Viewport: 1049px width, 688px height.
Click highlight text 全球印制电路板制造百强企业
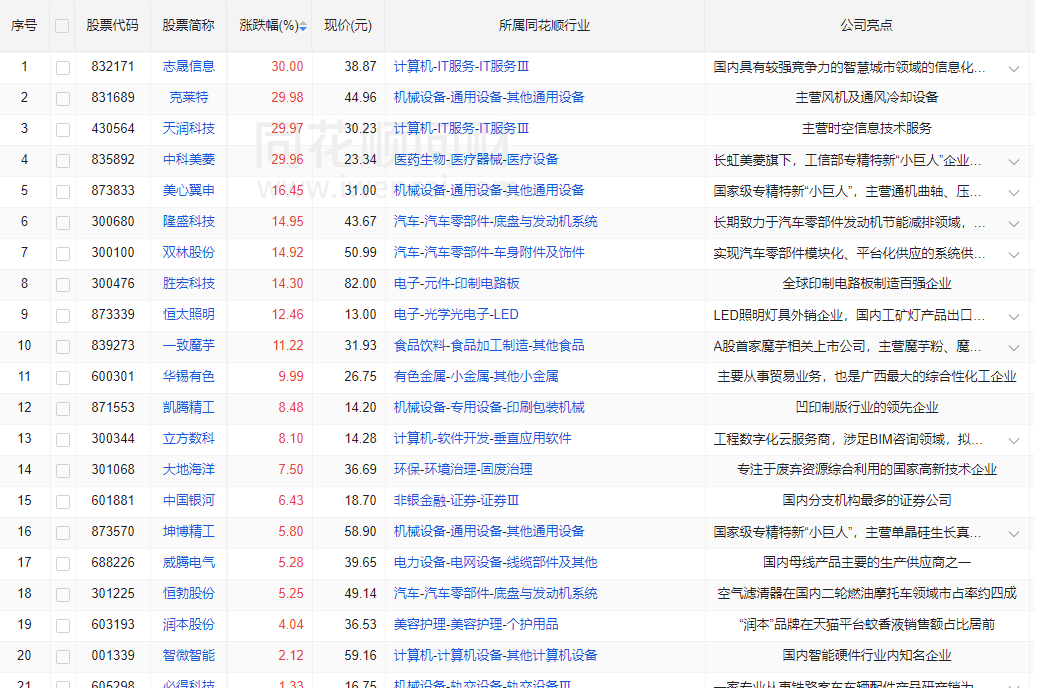pyautogui.click(x=866, y=283)
